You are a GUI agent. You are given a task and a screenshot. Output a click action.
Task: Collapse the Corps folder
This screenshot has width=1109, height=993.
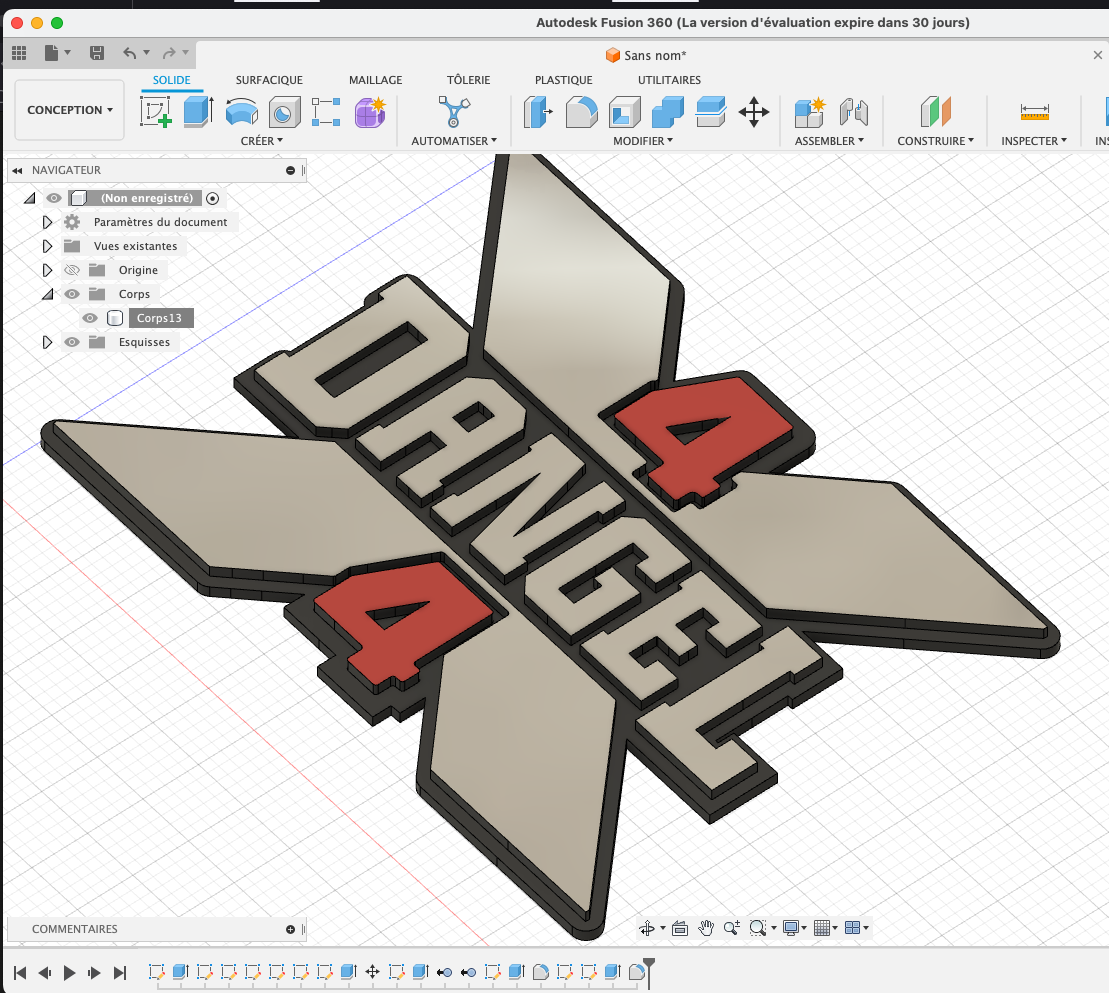47,294
